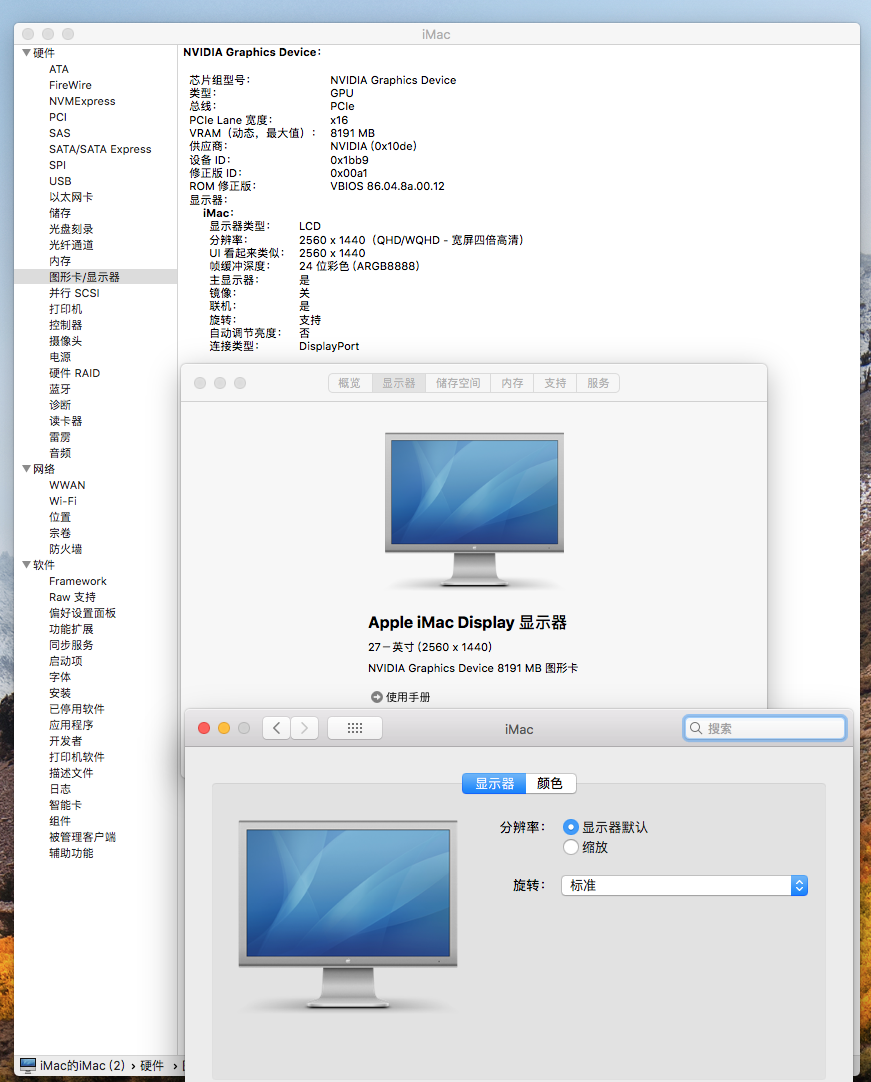Click the iMac computer icon in path bar
The image size is (871, 1082).
click(x=28, y=1065)
